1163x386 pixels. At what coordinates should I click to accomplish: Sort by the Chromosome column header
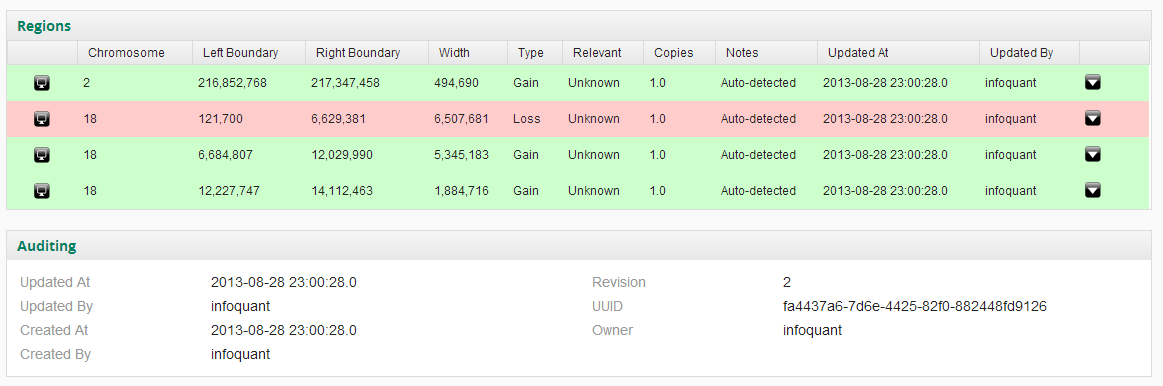click(x=135, y=53)
